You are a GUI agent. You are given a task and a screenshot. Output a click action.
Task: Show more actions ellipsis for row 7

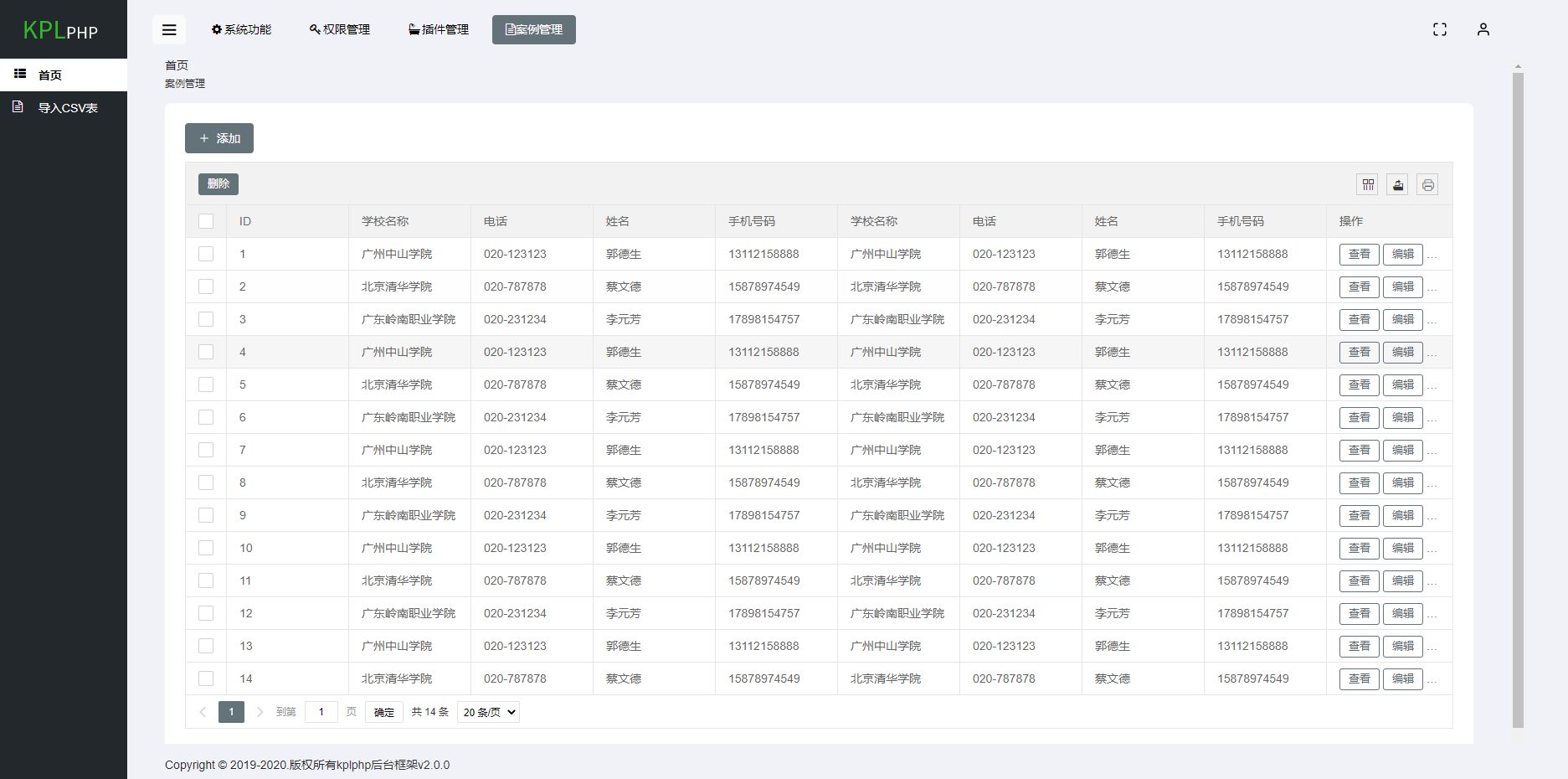point(1432,451)
